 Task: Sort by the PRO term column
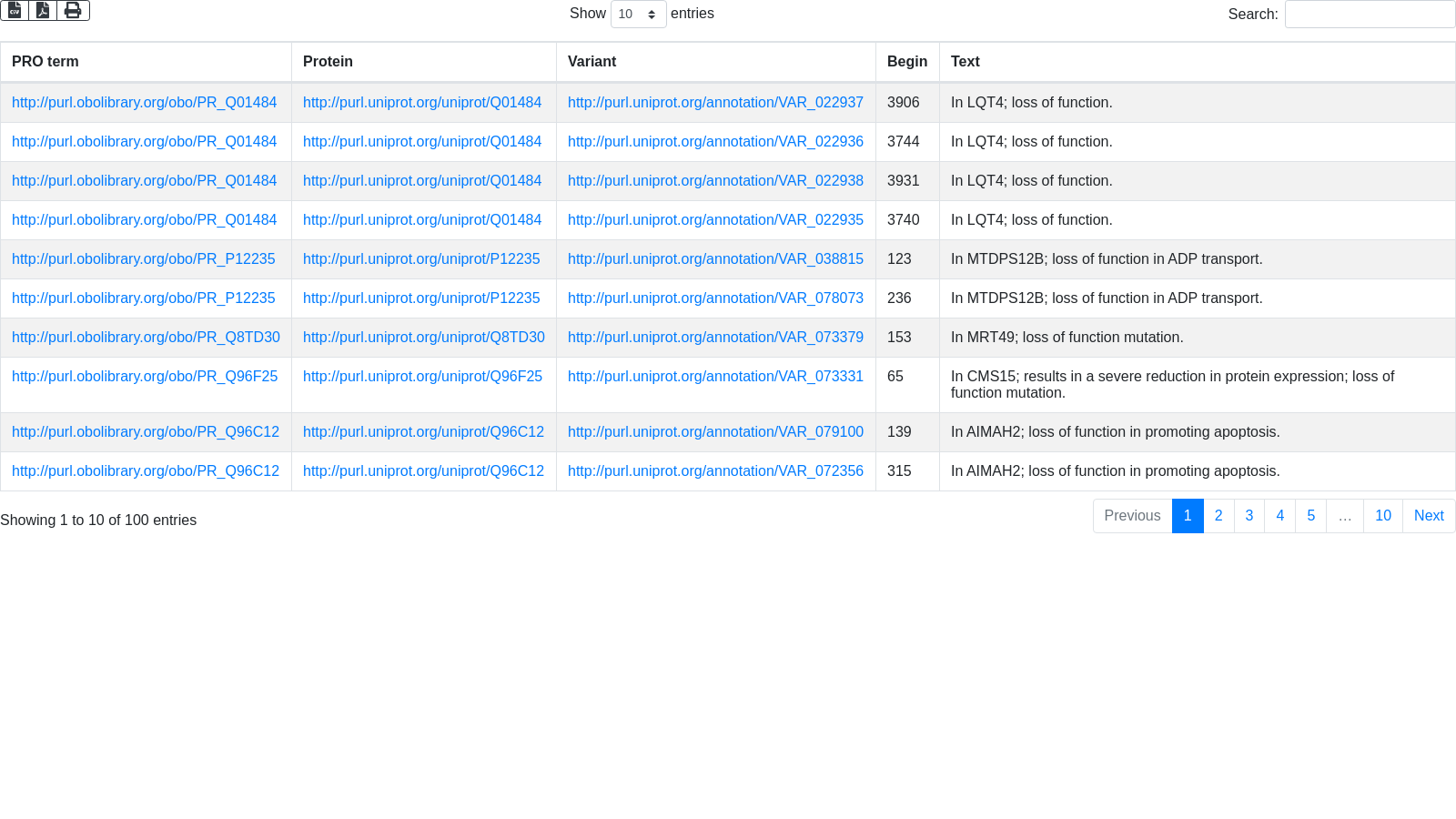click(x=45, y=62)
